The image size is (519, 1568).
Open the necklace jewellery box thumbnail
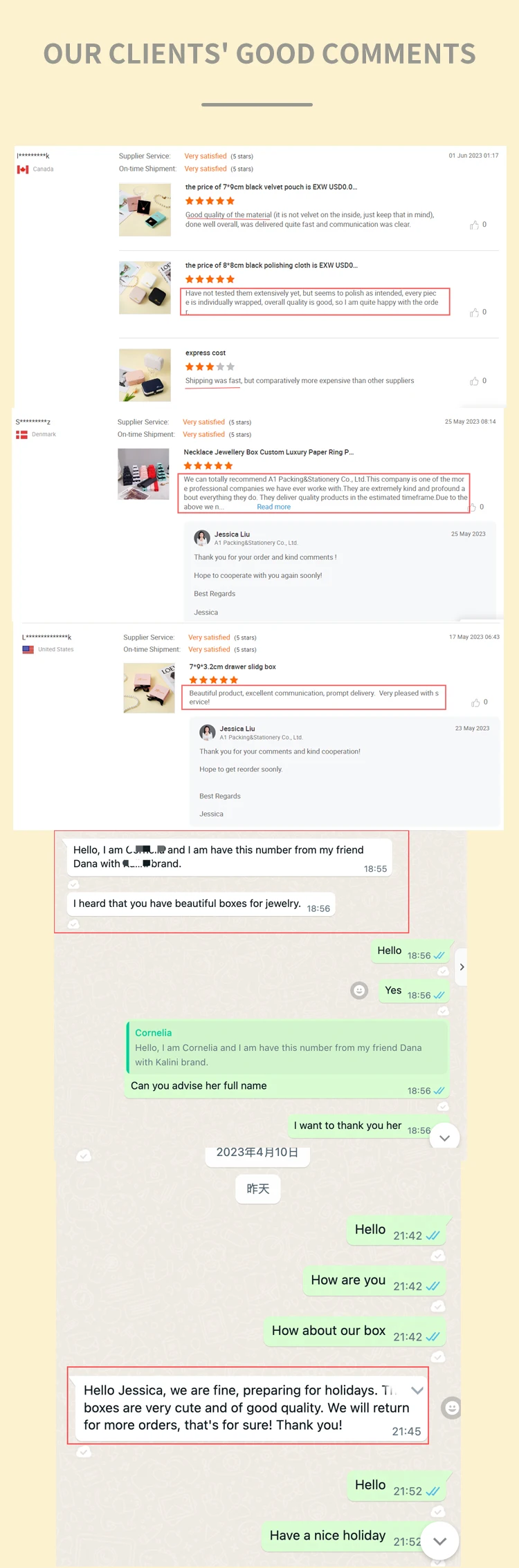pos(143,474)
